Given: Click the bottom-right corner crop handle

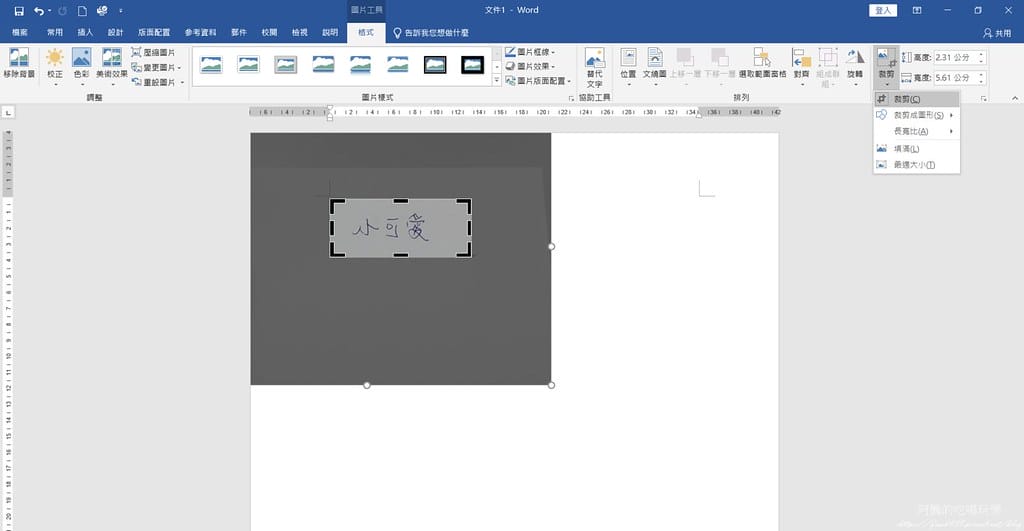Looking at the screenshot, I should click(x=466, y=251).
